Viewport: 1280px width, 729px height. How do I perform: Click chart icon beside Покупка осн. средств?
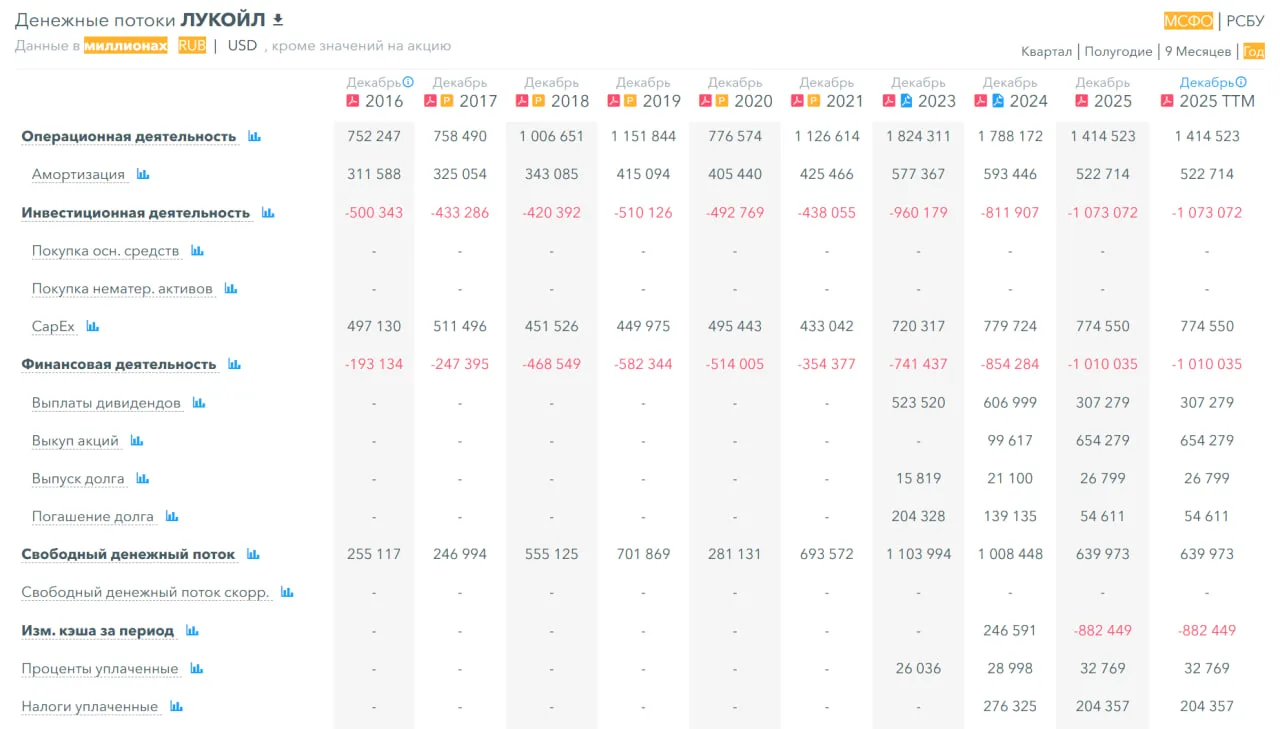coord(197,250)
